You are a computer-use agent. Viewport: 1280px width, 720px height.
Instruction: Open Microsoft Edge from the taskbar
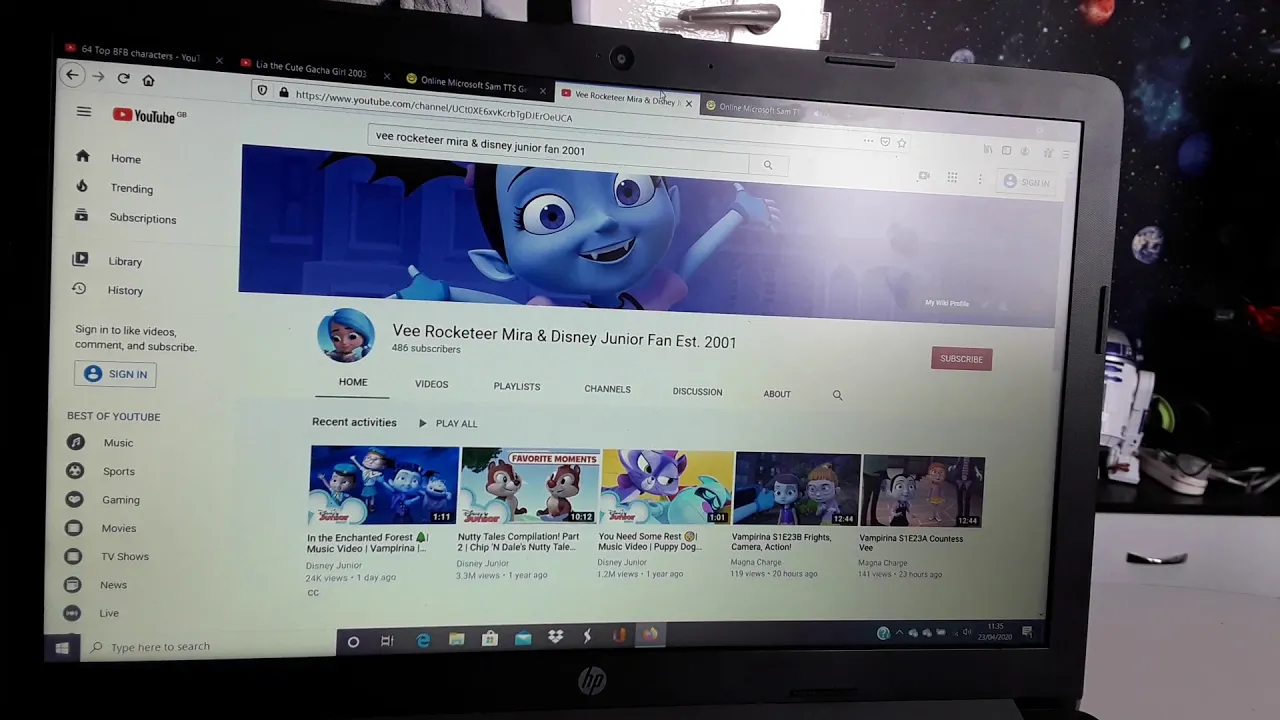(x=423, y=640)
